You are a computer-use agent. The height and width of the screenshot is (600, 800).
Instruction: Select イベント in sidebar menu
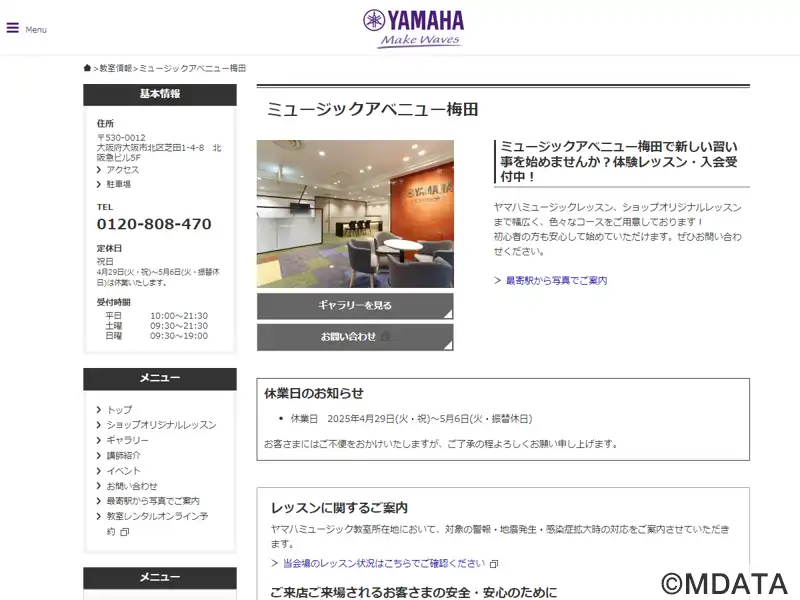coord(123,471)
